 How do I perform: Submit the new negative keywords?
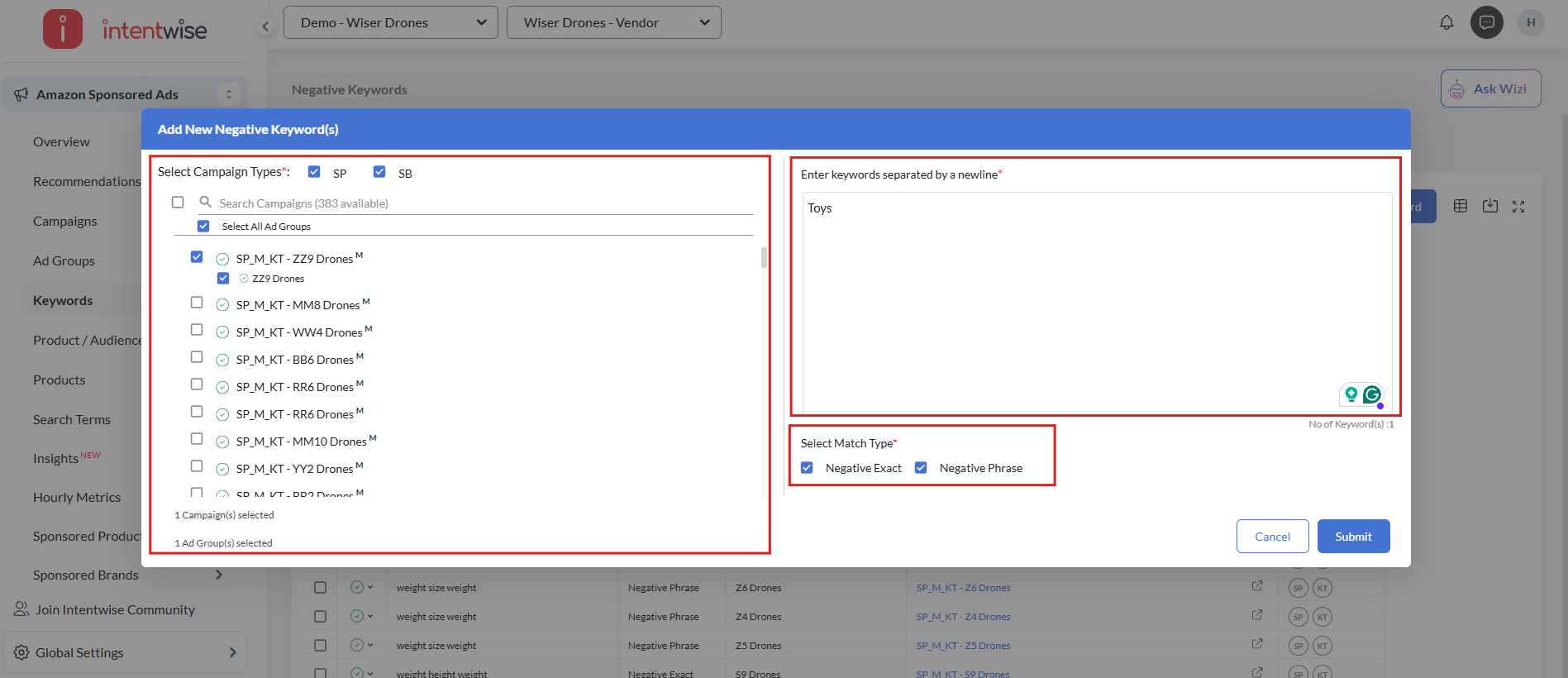pyautogui.click(x=1353, y=537)
